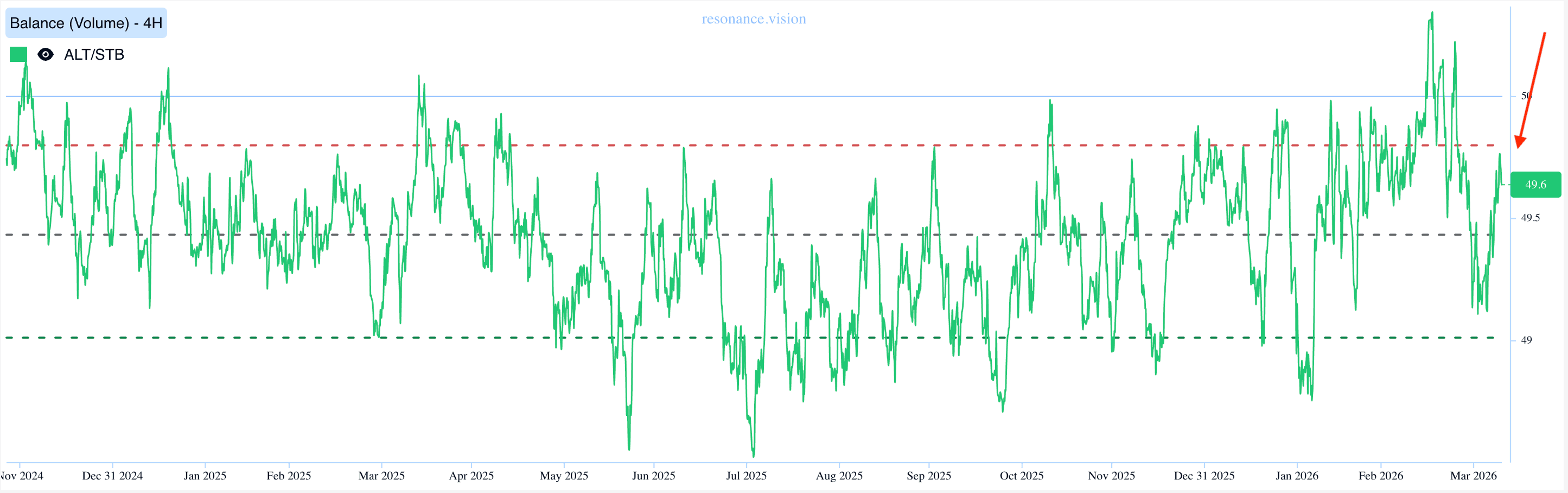Open the resonance.vision watermark link

tap(753, 19)
